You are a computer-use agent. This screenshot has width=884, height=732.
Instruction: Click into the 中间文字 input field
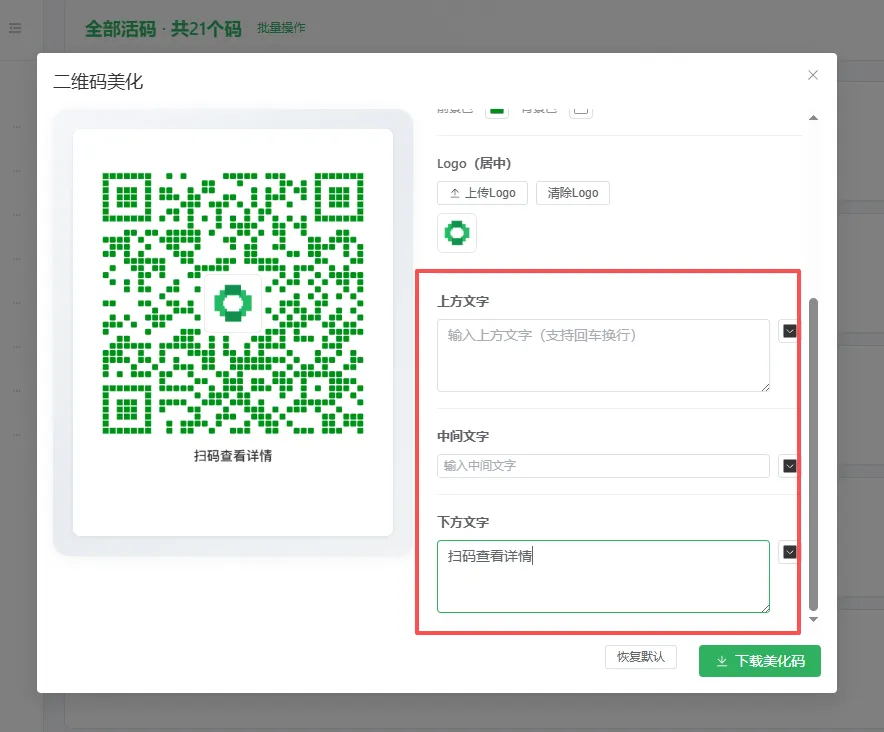pos(603,466)
